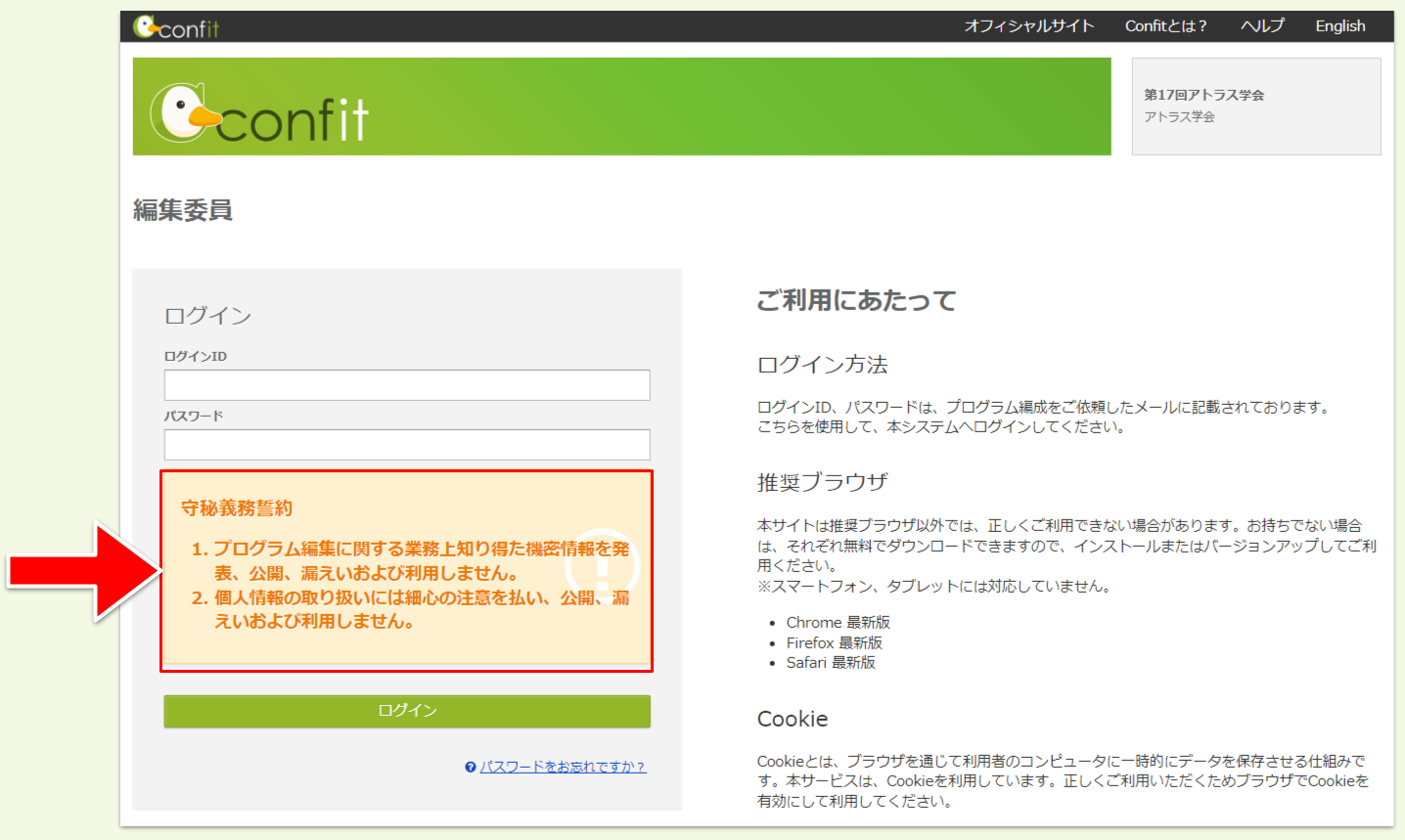This screenshot has width=1405, height=840.
Task: Follow the パスワードをお忘れですか？ link
Action: (x=563, y=768)
